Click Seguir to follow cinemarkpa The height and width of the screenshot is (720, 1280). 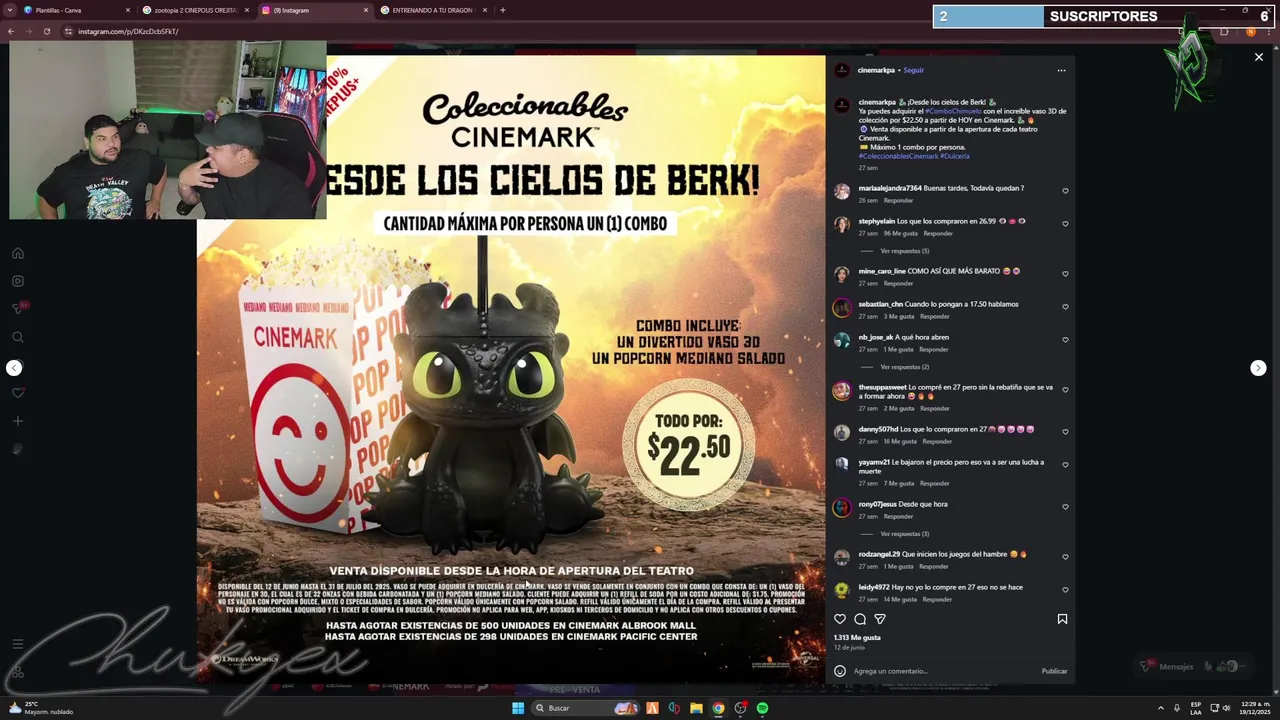point(913,70)
